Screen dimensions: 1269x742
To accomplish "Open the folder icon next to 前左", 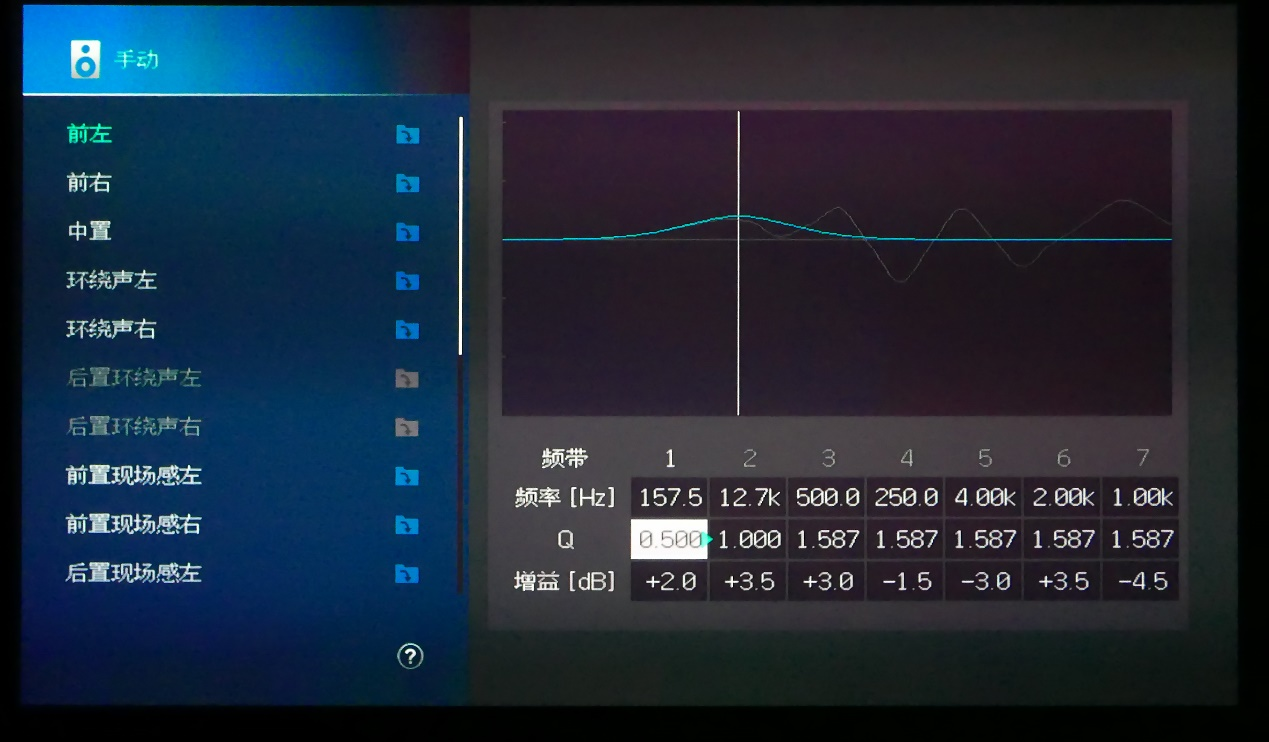I will point(407,135).
